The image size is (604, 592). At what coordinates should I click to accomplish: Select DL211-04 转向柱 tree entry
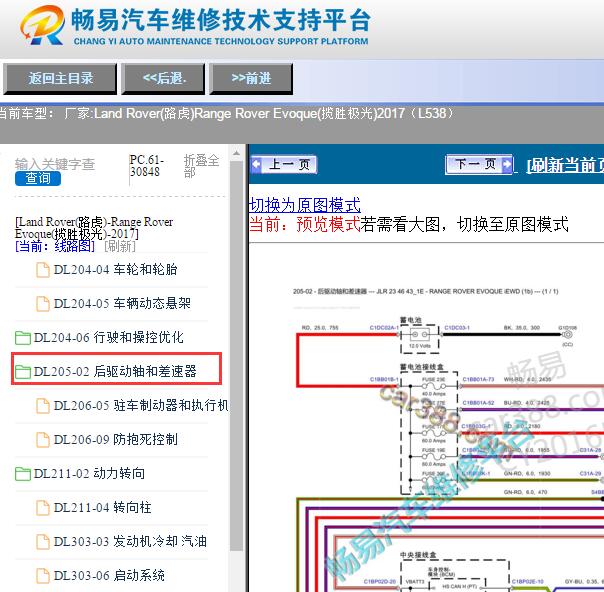(x=102, y=508)
